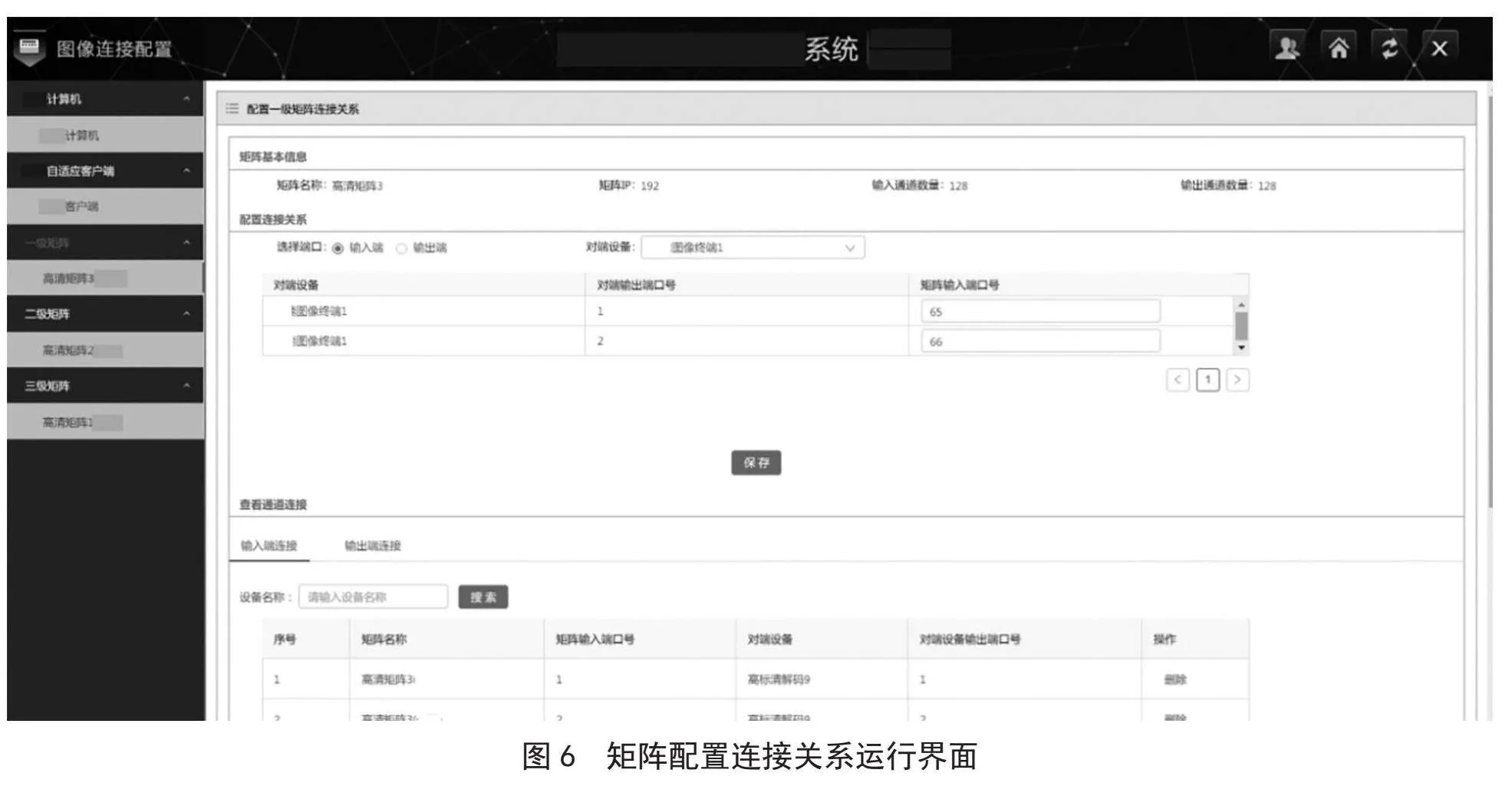Click the 高标清解码9 cell in first row
This screenshot has height=786, width=1512.
pos(779,679)
